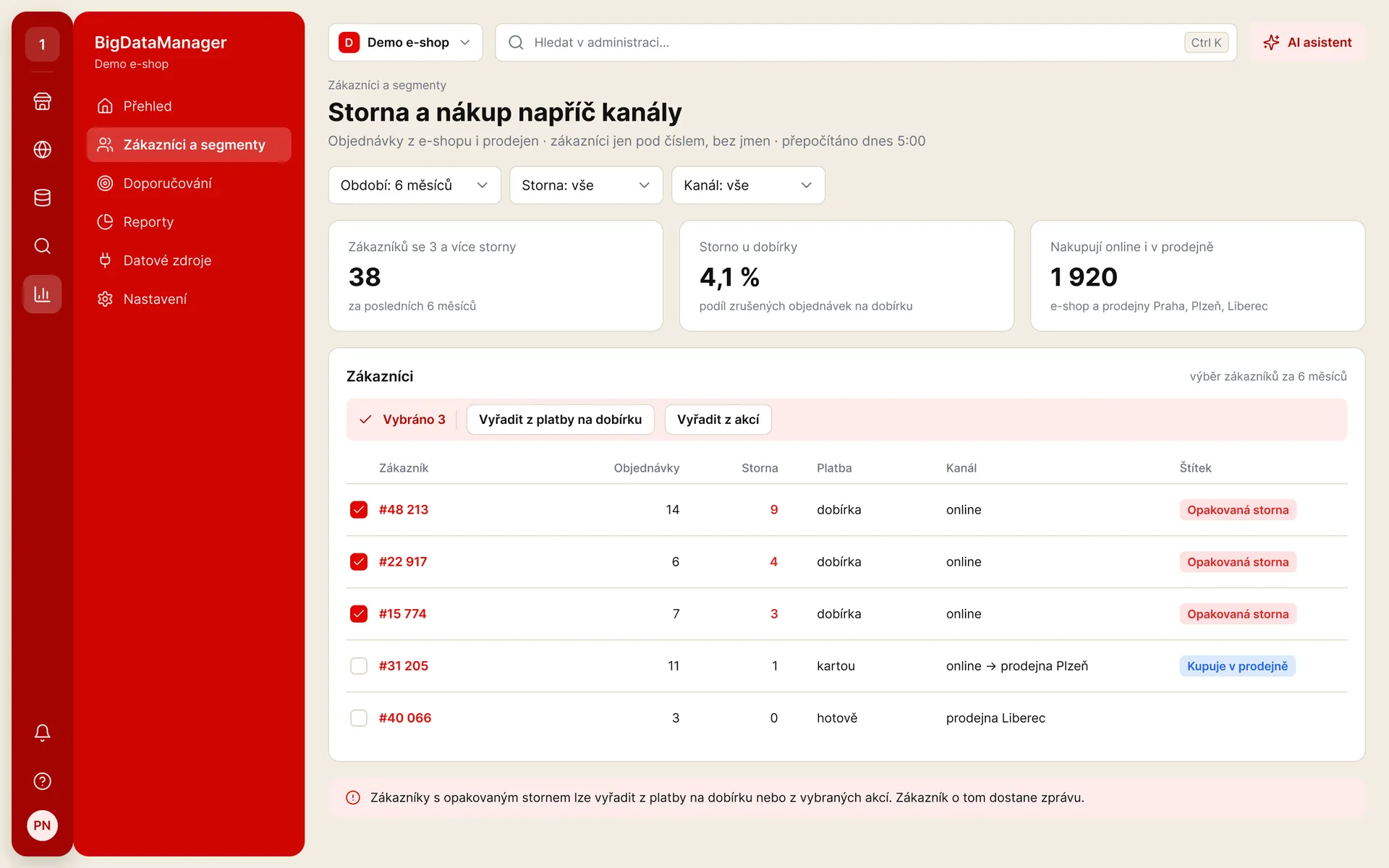Click the AI asistent button
Image resolution: width=1389 pixels, height=868 pixels.
[1308, 43]
